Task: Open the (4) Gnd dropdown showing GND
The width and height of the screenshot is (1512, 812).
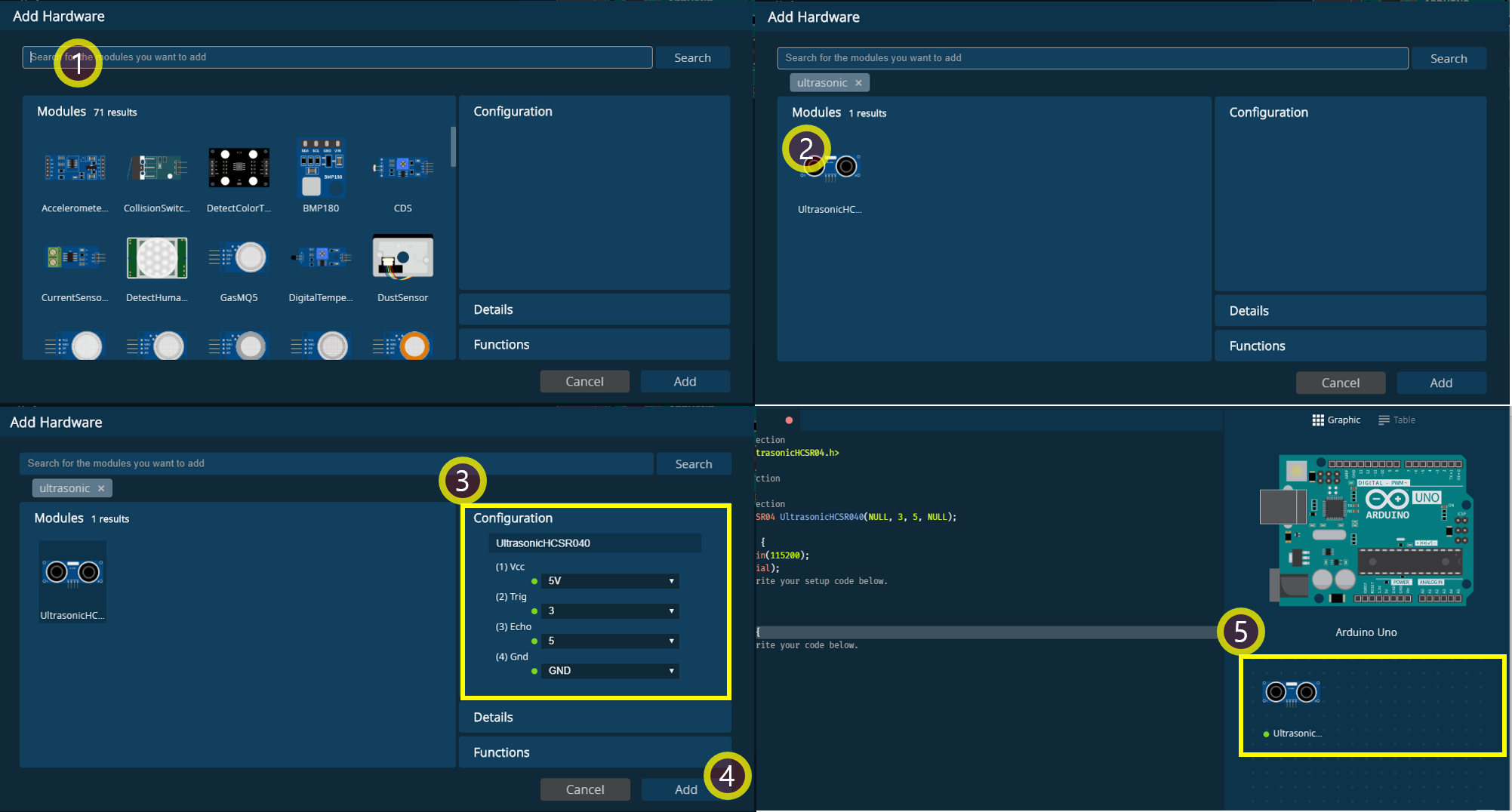Action: pyautogui.click(x=610, y=671)
